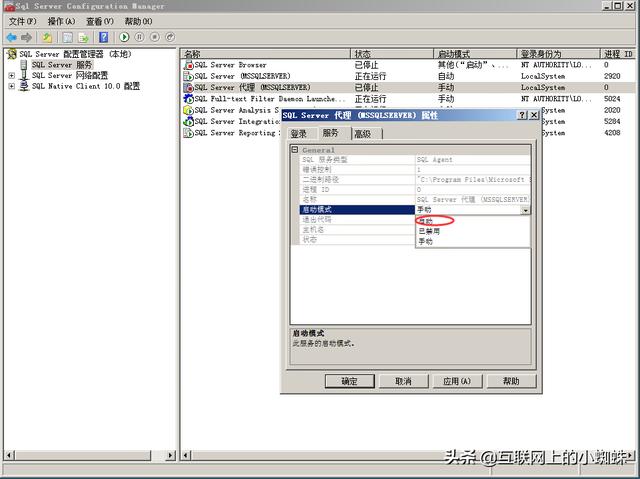
Task: Click the Stop service toolbar icon
Action: [x=155, y=37]
